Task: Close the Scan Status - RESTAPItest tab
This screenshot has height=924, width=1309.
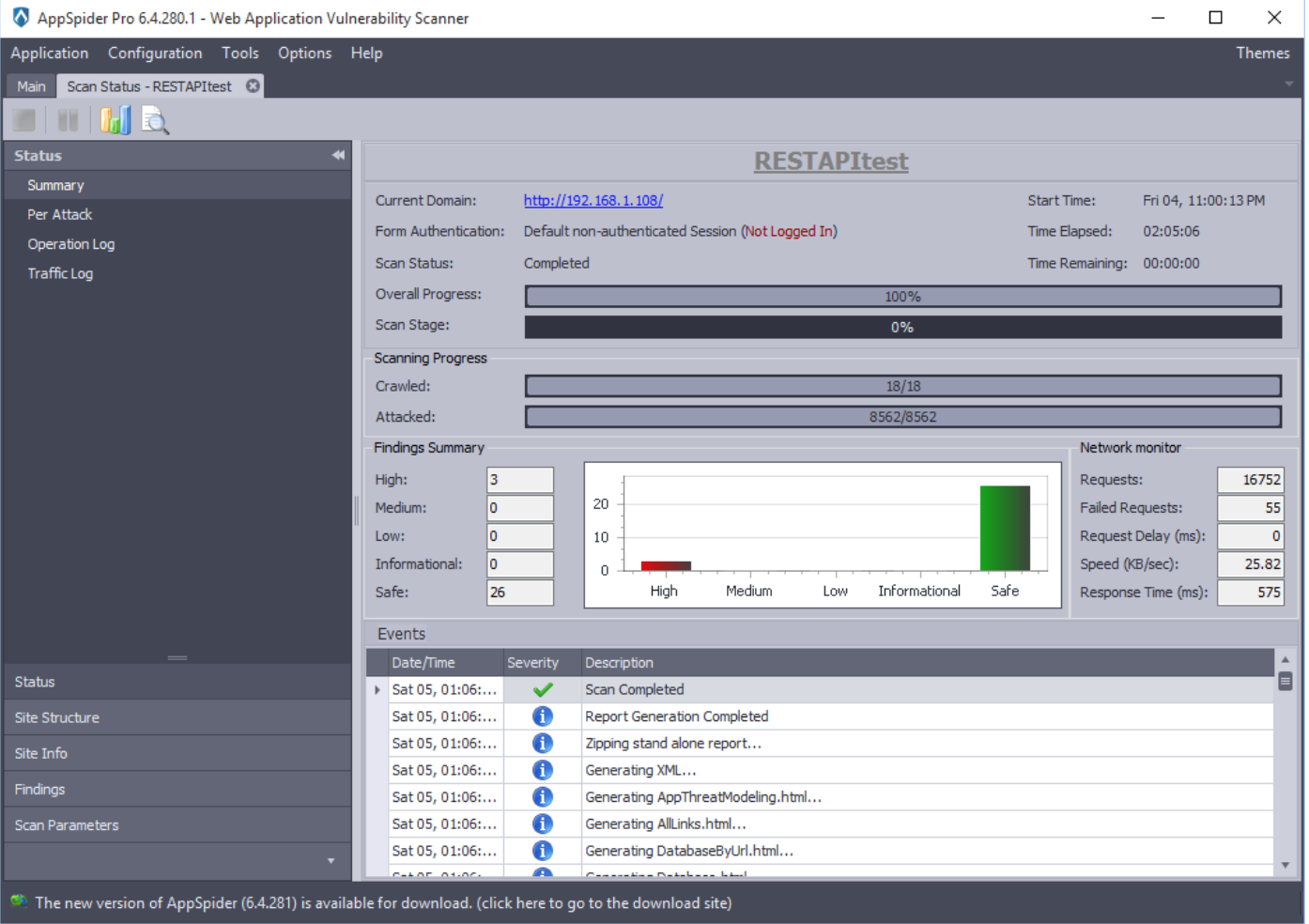Action: click(x=253, y=86)
